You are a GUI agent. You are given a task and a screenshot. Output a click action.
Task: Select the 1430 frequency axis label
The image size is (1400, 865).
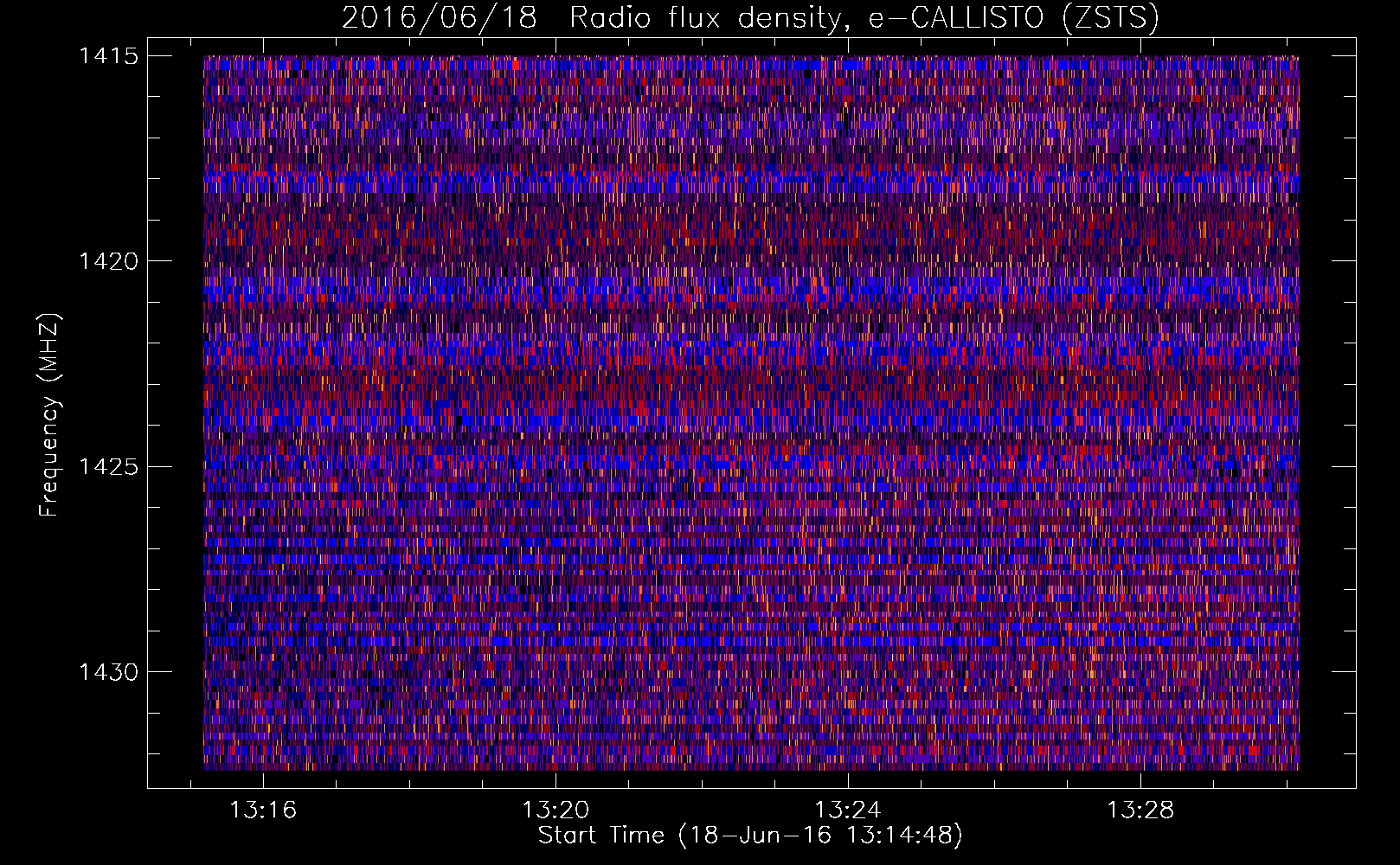tap(108, 672)
